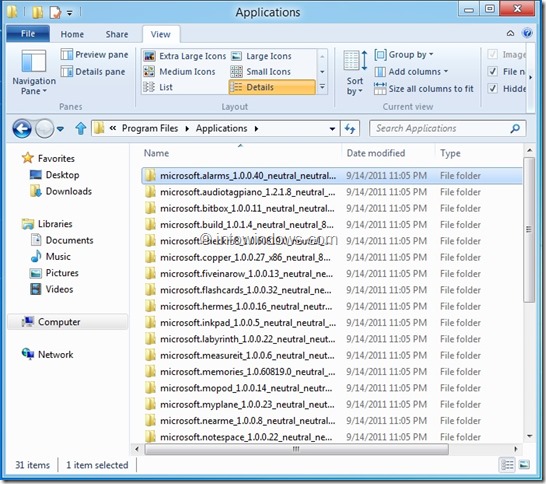Select Extra Large Icons layout
This screenshot has width=546, height=484.
point(185,56)
